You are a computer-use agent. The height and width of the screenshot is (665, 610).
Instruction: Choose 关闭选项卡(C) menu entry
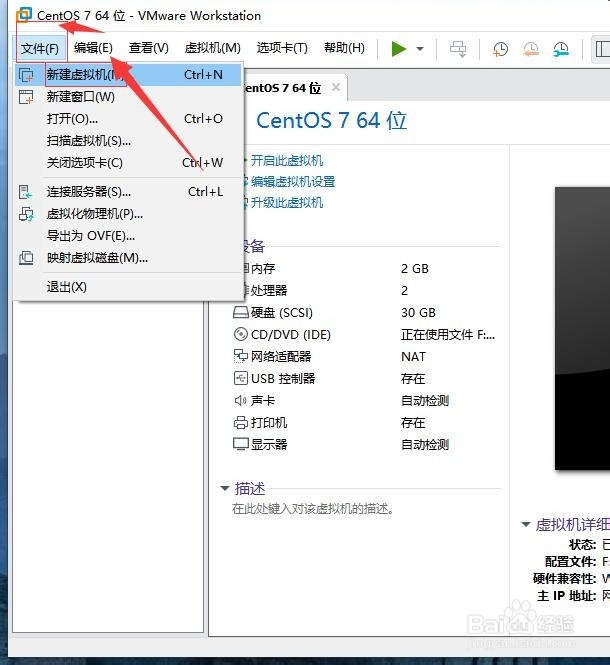(128, 163)
